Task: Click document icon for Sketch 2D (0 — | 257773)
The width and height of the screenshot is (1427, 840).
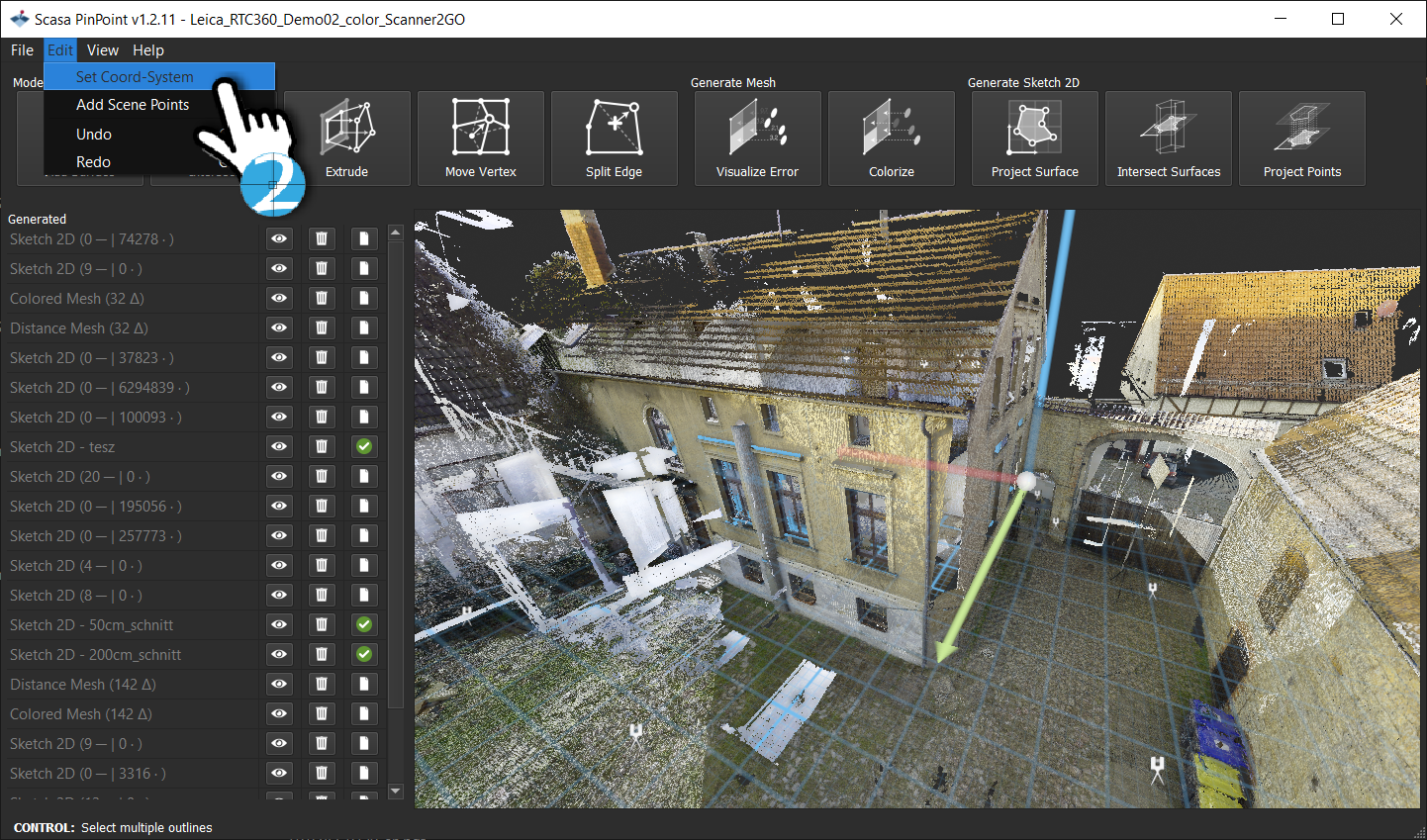Action: tap(364, 535)
